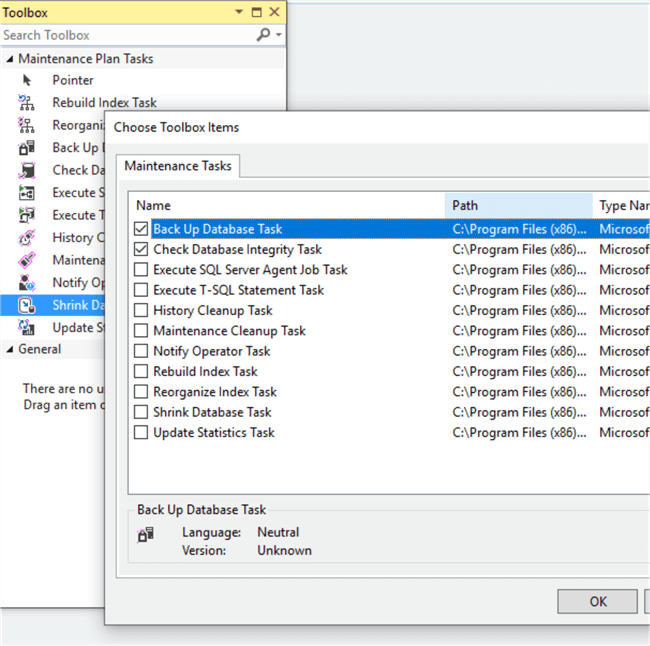The image size is (650, 646).
Task: Click the Execute SQL Agent Job icon
Action: pyautogui.click(x=27, y=193)
